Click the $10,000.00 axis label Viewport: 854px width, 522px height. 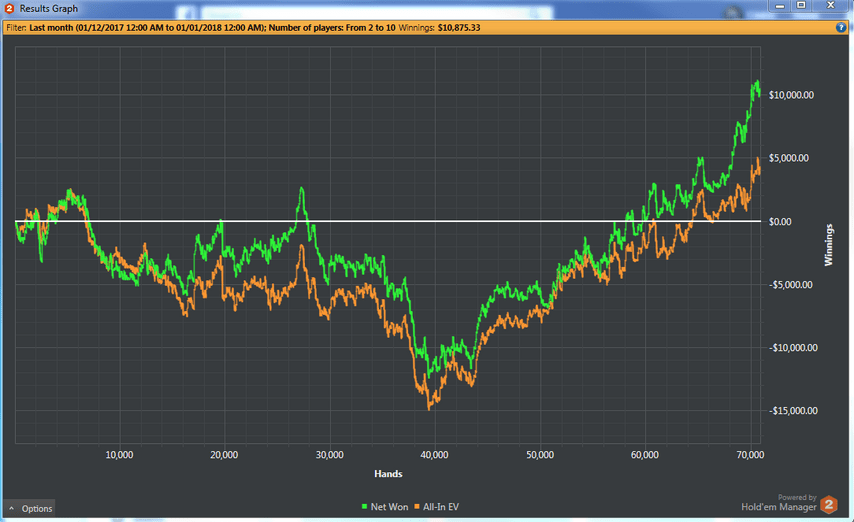point(791,95)
